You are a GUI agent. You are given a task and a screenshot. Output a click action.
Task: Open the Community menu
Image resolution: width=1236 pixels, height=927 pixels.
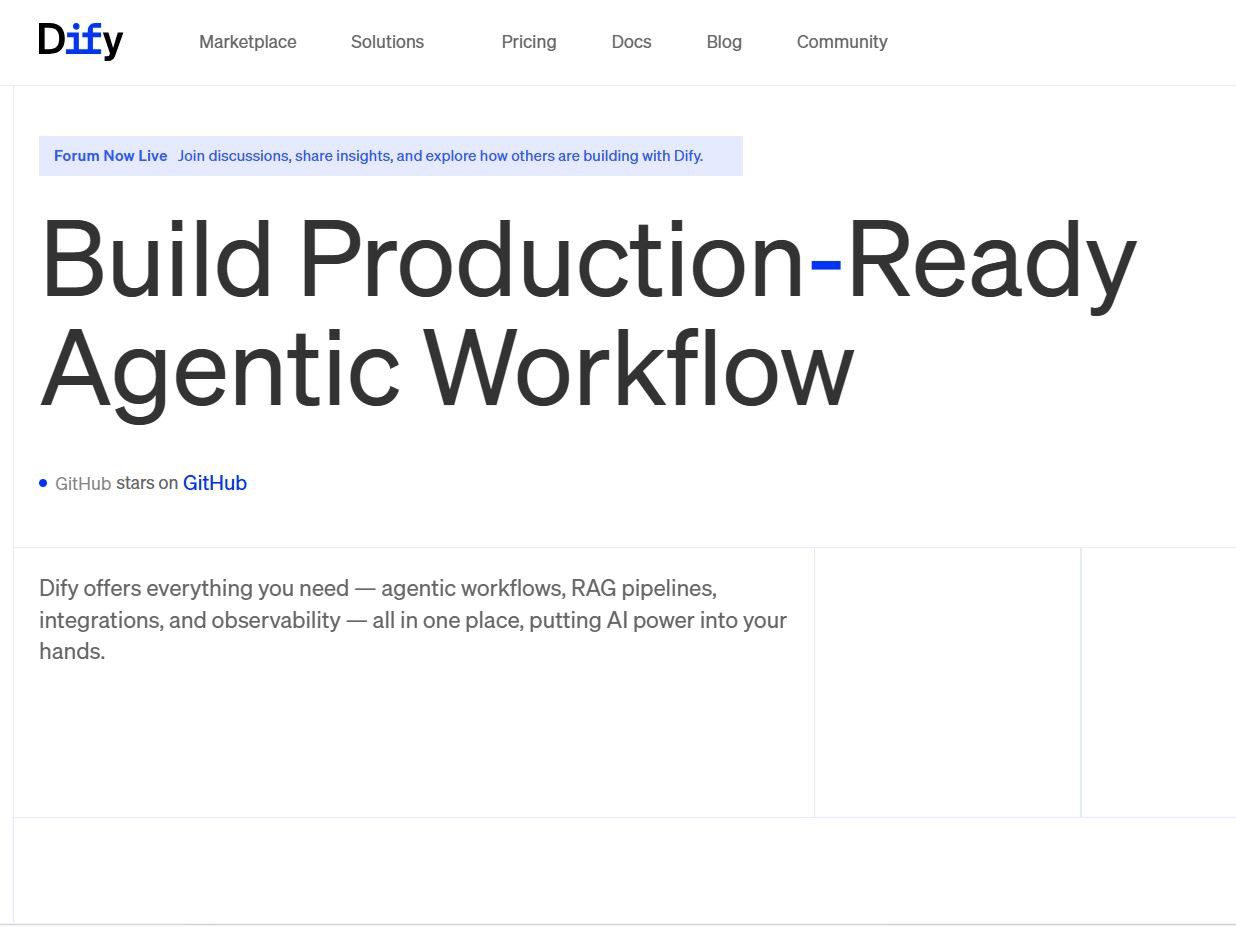click(x=842, y=42)
